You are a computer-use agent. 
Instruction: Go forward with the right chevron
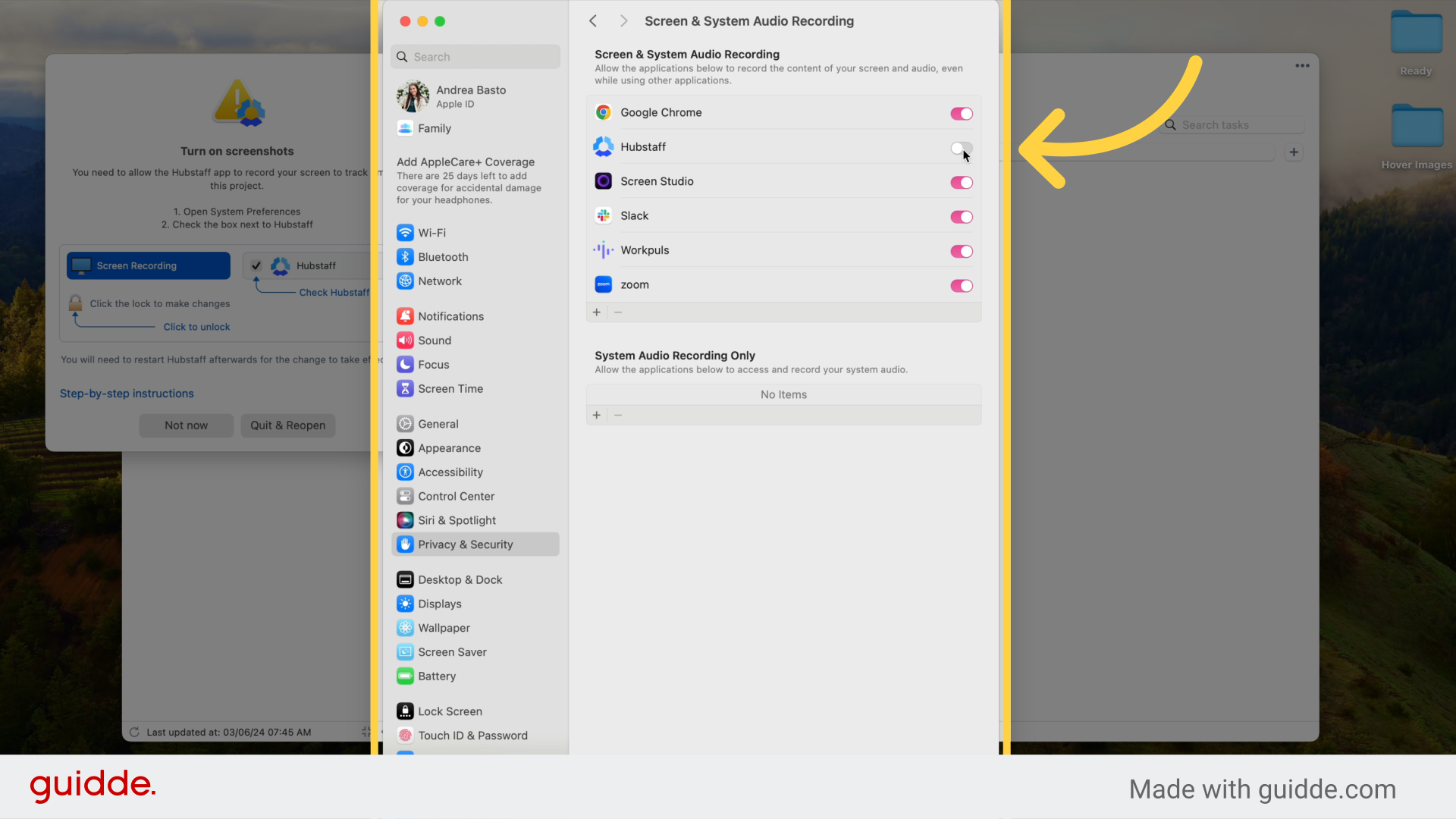(623, 21)
